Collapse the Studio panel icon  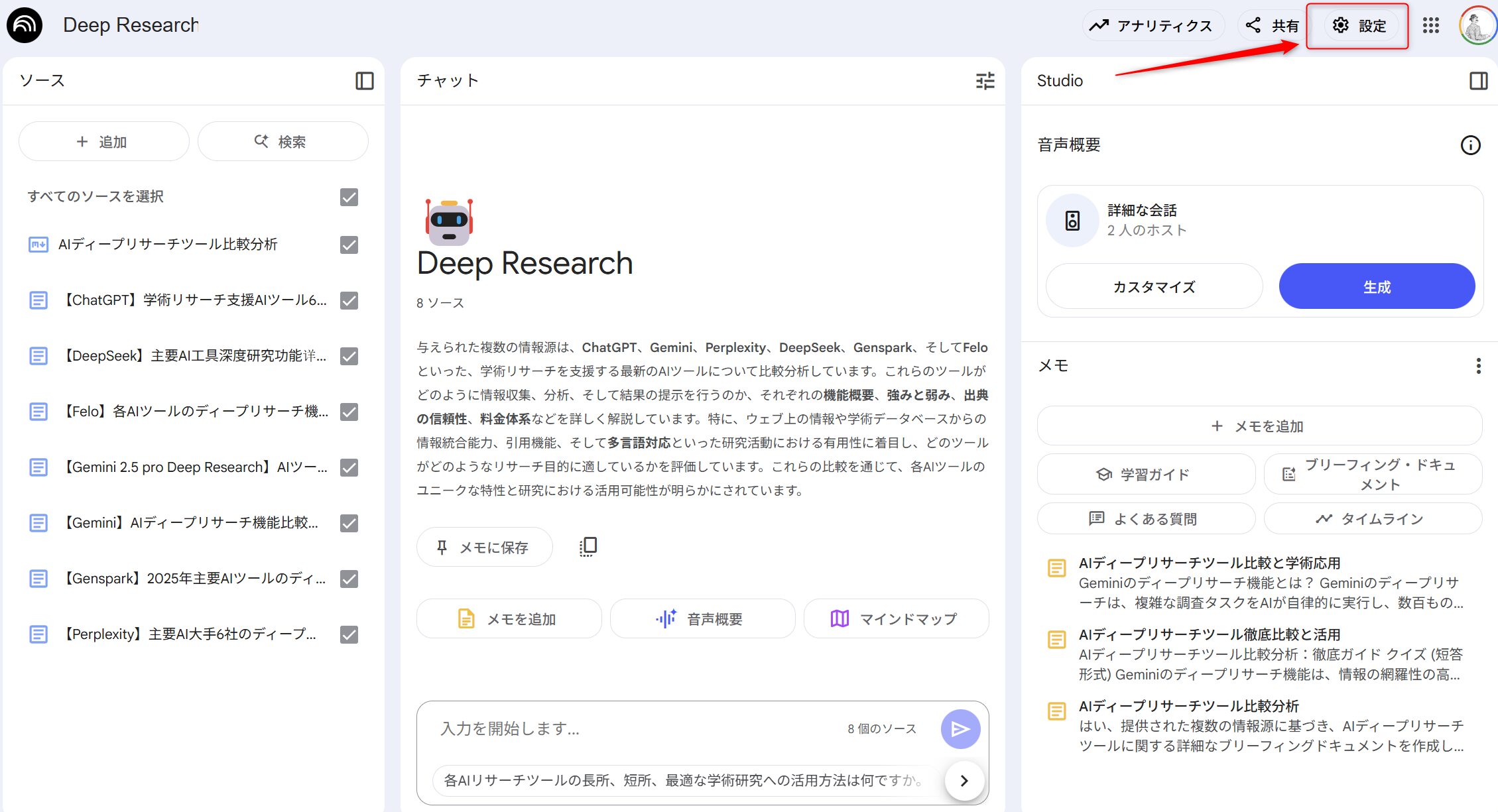coord(1479,81)
